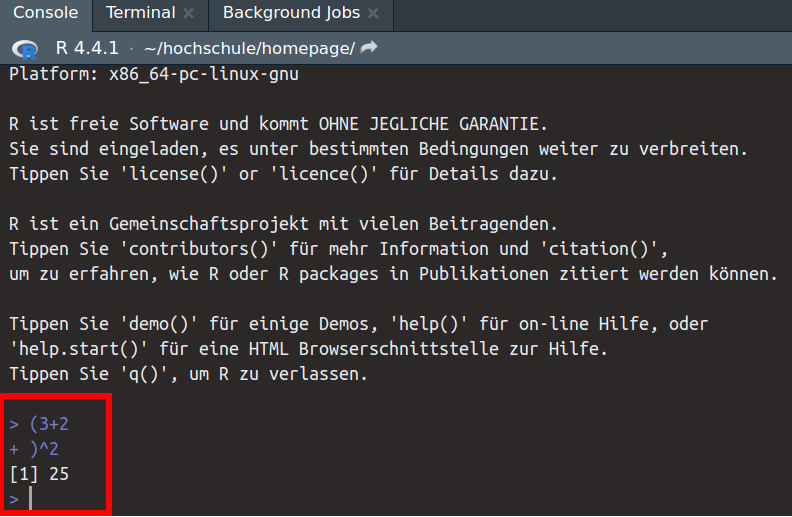Switch to the Console tab
This screenshot has height=517, width=792.
[45, 13]
